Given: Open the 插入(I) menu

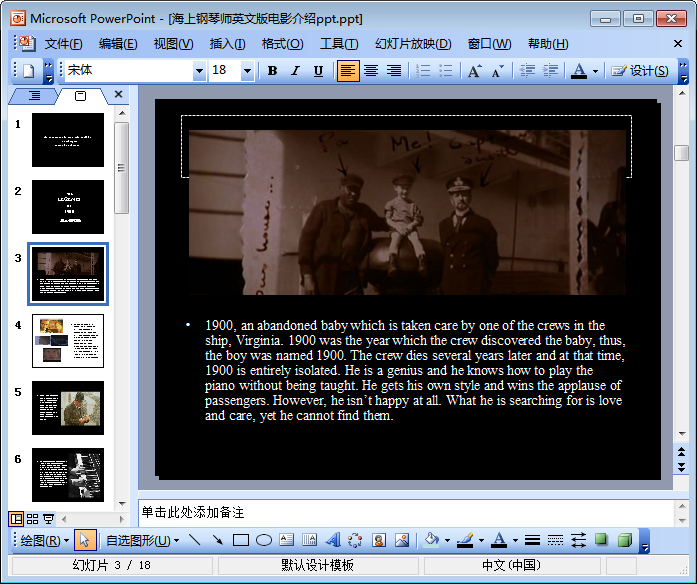Looking at the screenshot, I should coord(227,43).
